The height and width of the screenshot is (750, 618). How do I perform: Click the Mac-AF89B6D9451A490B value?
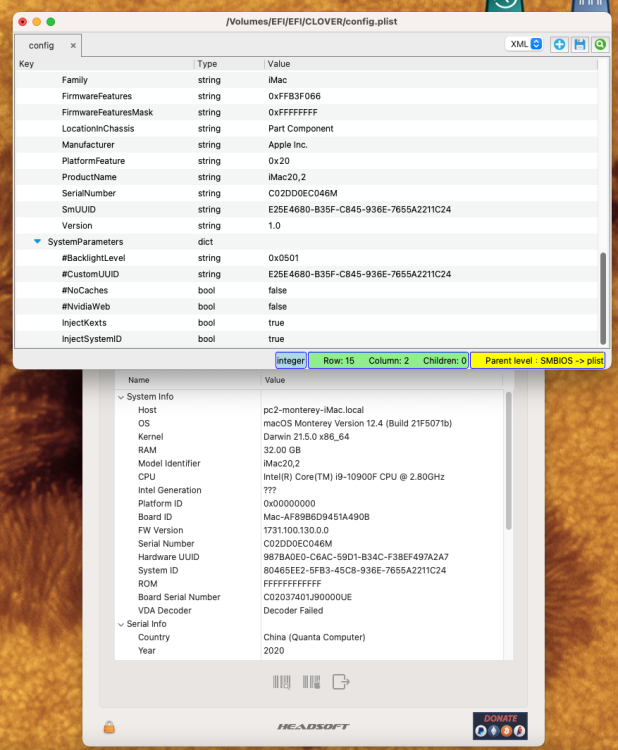pyautogui.click(x=316, y=517)
